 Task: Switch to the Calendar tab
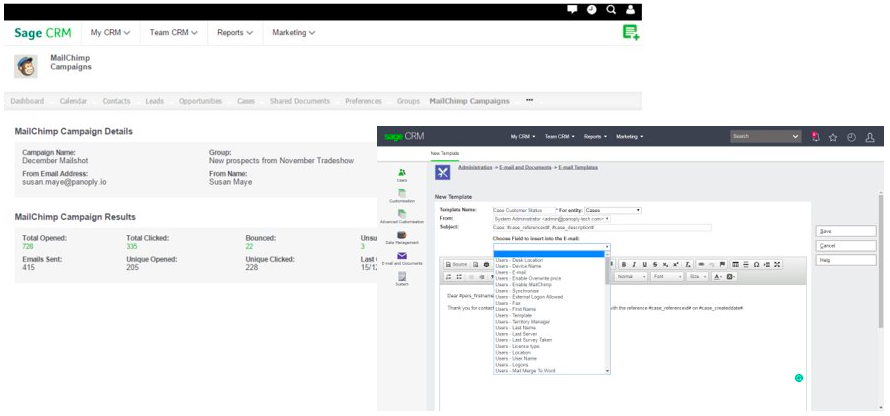73,101
